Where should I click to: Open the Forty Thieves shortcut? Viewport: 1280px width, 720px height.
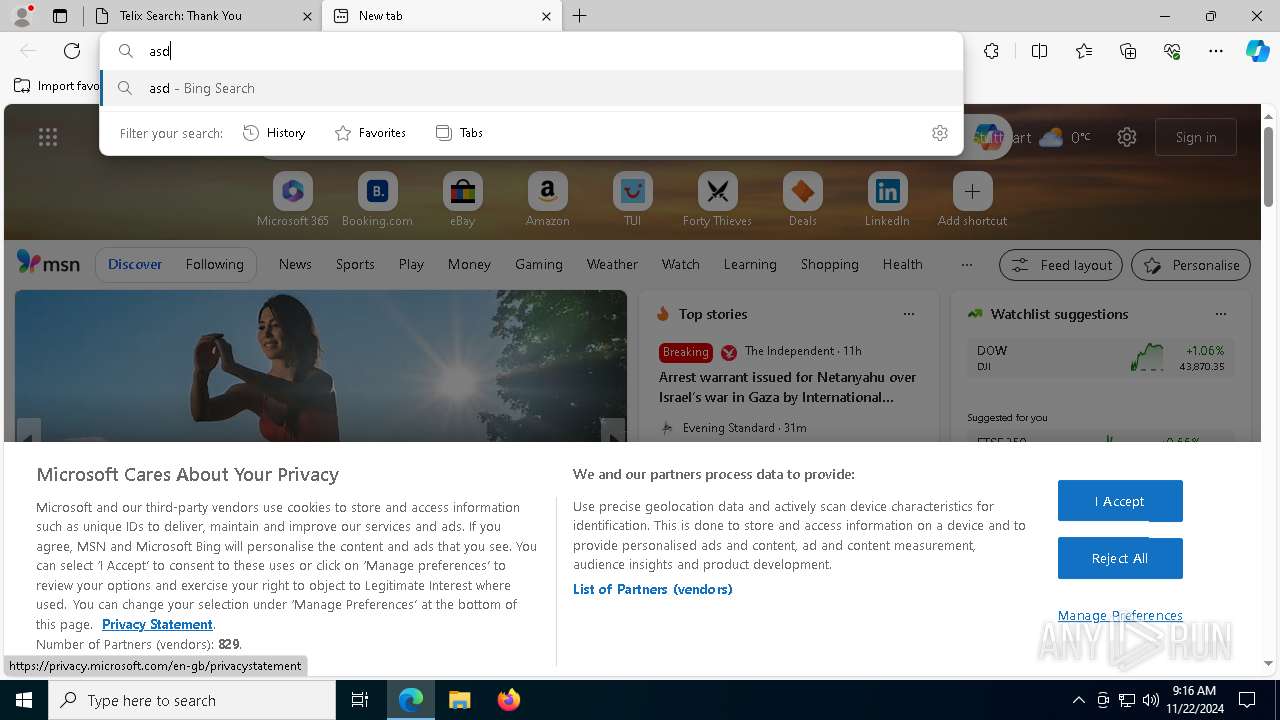[717, 200]
